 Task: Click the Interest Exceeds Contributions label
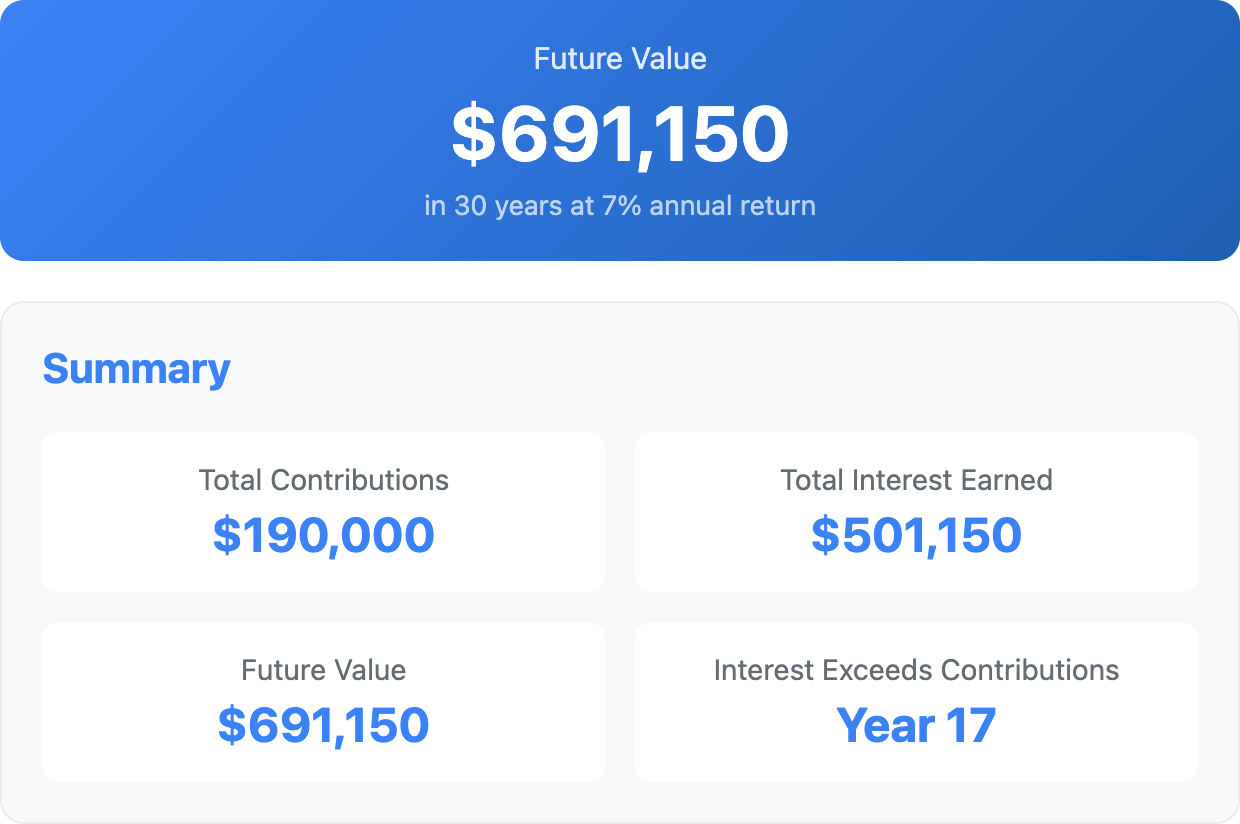(x=916, y=670)
